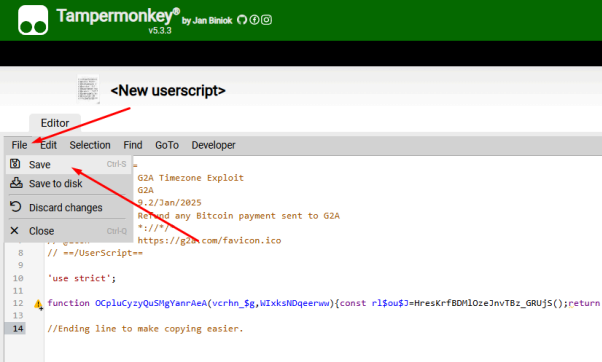This screenshot has height=362, width=602.
Task: Open the File menu
Action: tap(19, 145)
